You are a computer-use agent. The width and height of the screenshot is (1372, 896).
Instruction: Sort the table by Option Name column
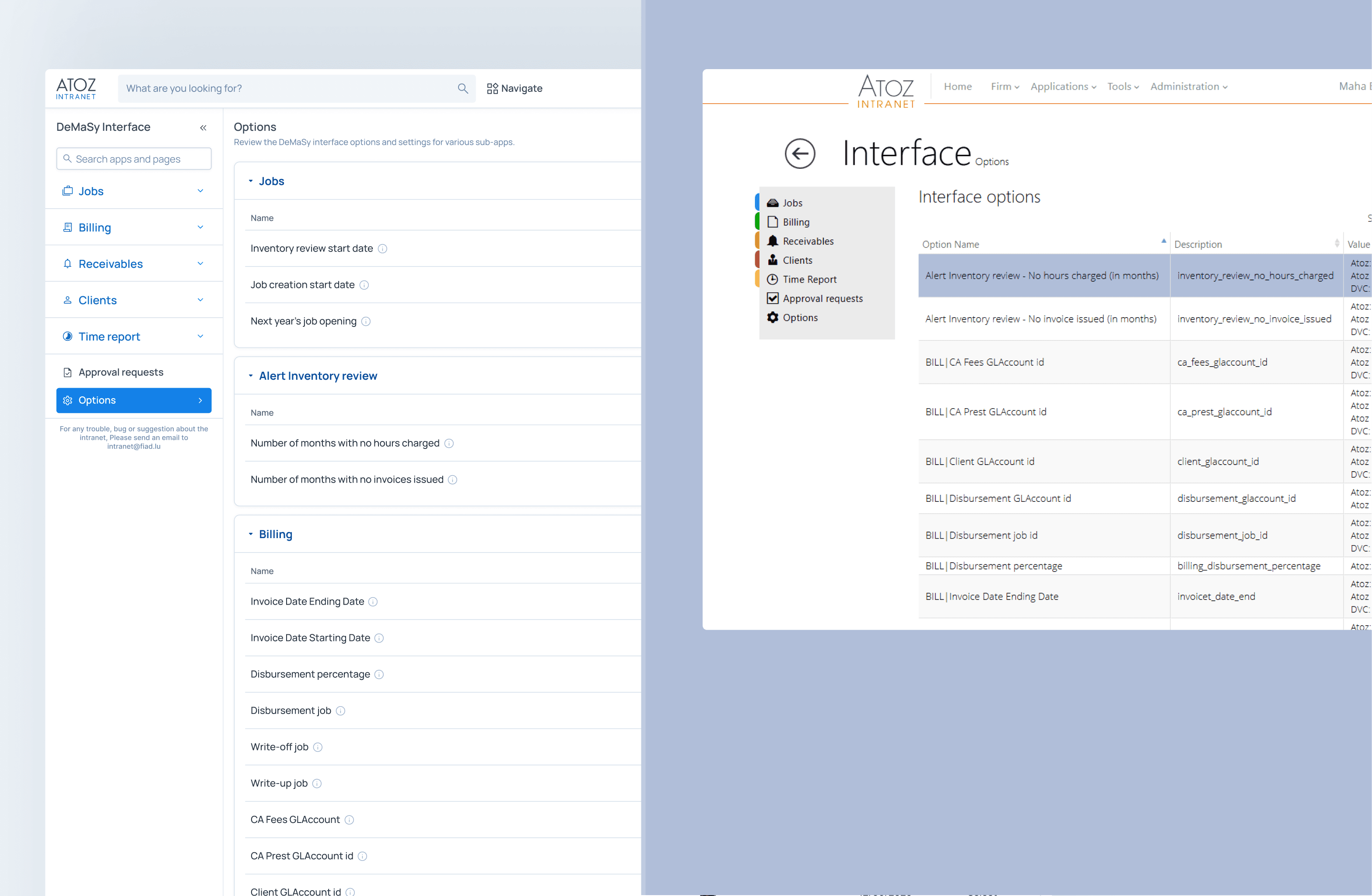(x=1044, y=244)
